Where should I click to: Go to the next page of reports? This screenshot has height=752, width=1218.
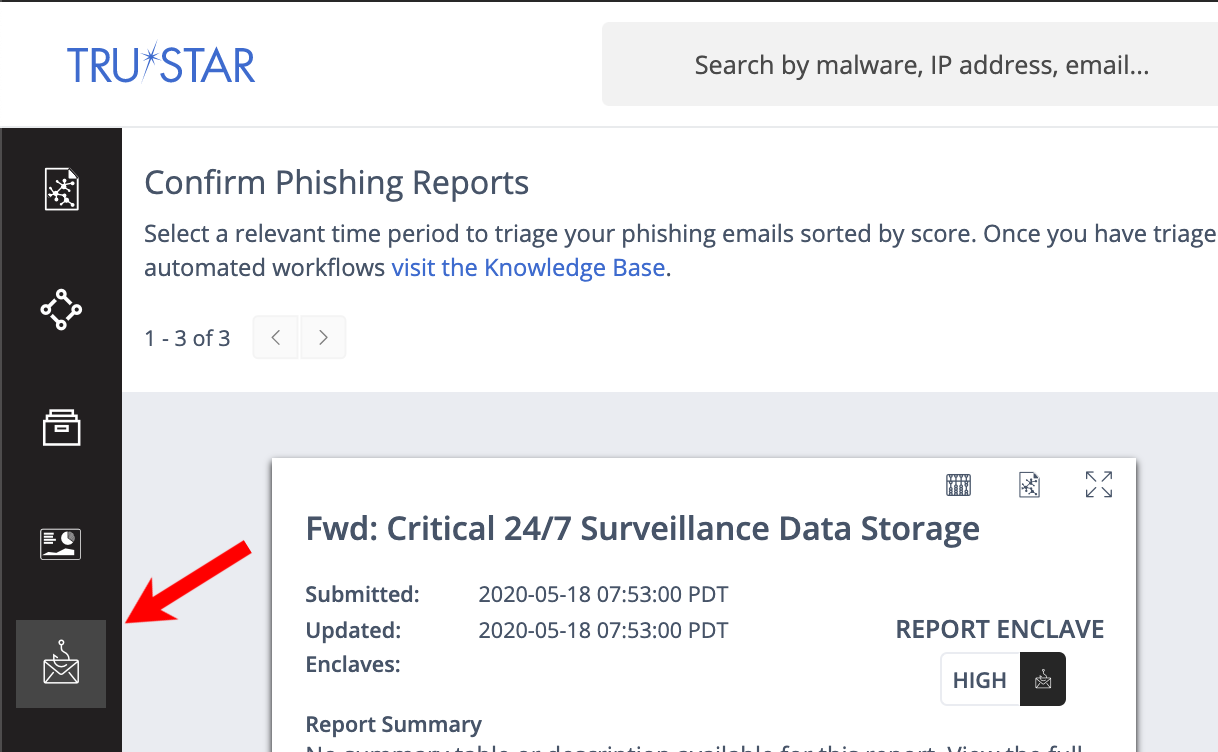323,338
